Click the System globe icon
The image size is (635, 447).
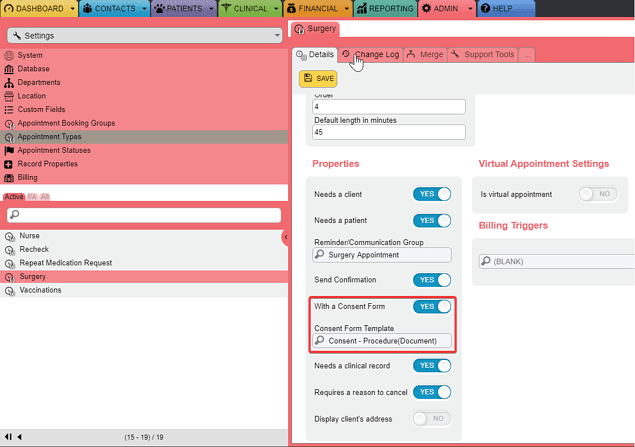(x=9, y=55)
